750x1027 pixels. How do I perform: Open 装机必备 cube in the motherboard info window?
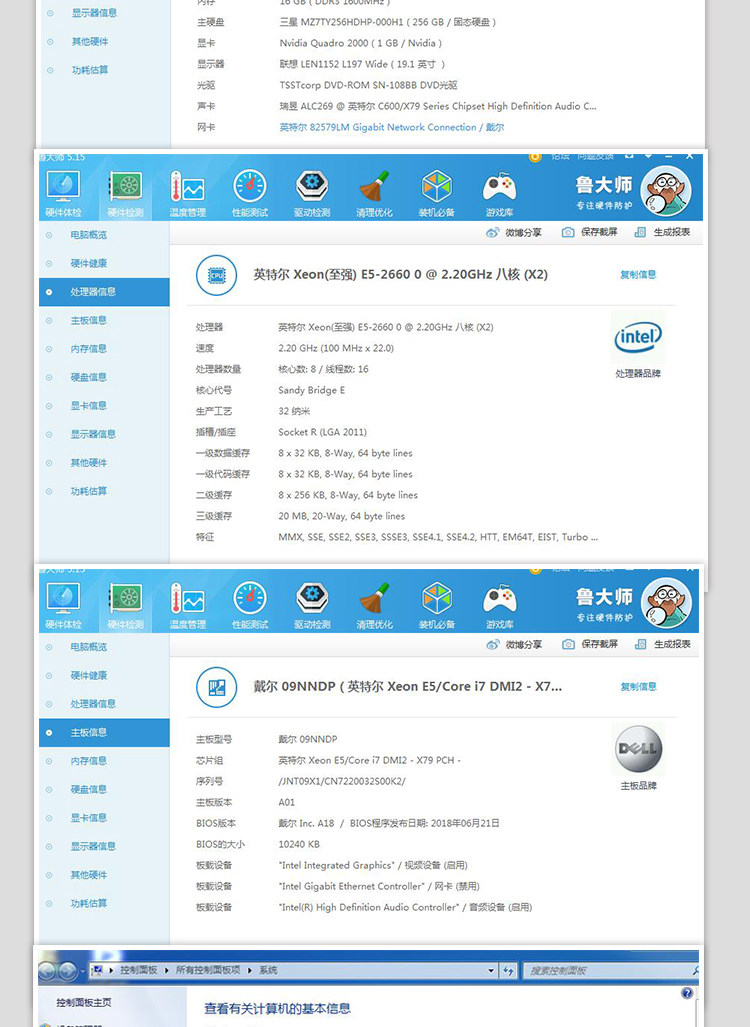coord(436,605)
